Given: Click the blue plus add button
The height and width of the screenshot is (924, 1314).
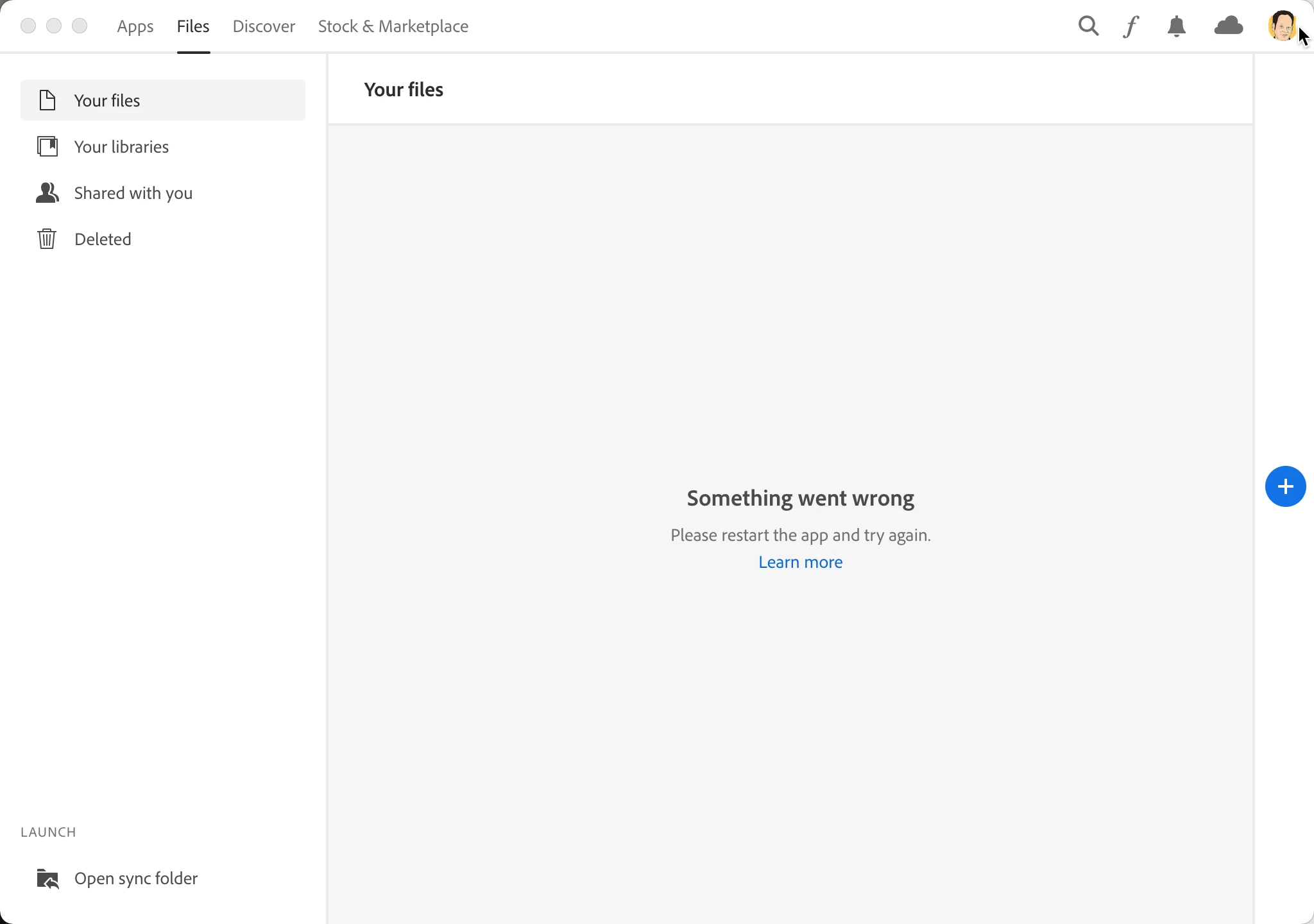Looking at the screenshot, I should (x=1285, y=486).
